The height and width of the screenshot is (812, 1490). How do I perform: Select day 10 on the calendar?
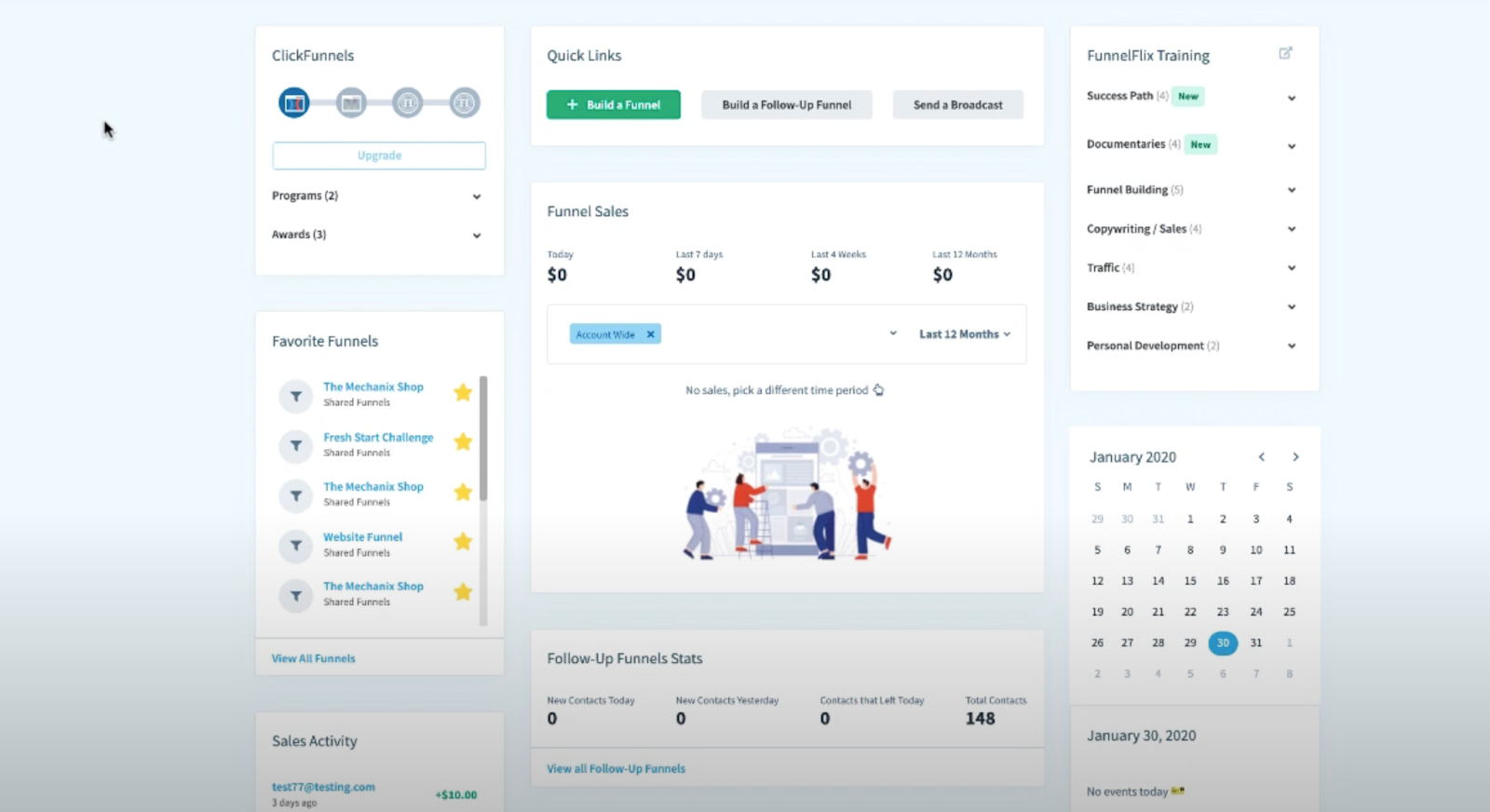coord(1256,550)
